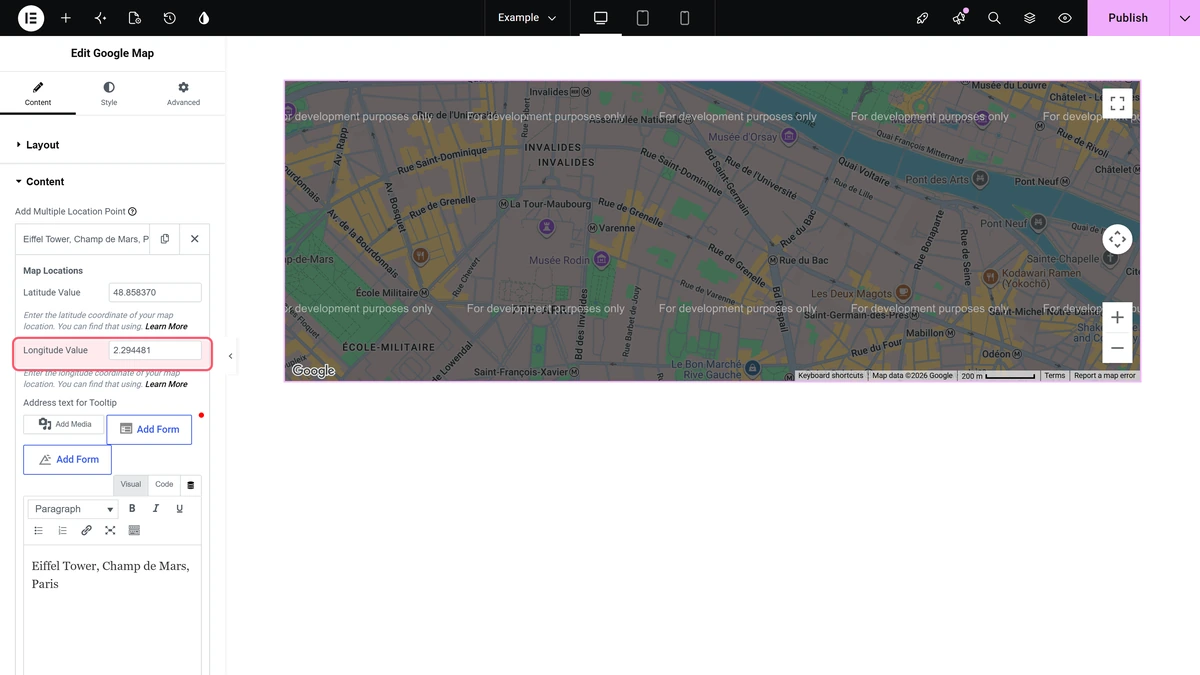Click the Musée Rodin map marker
This screenshot has width=1200, height=675.
point(601,260)
